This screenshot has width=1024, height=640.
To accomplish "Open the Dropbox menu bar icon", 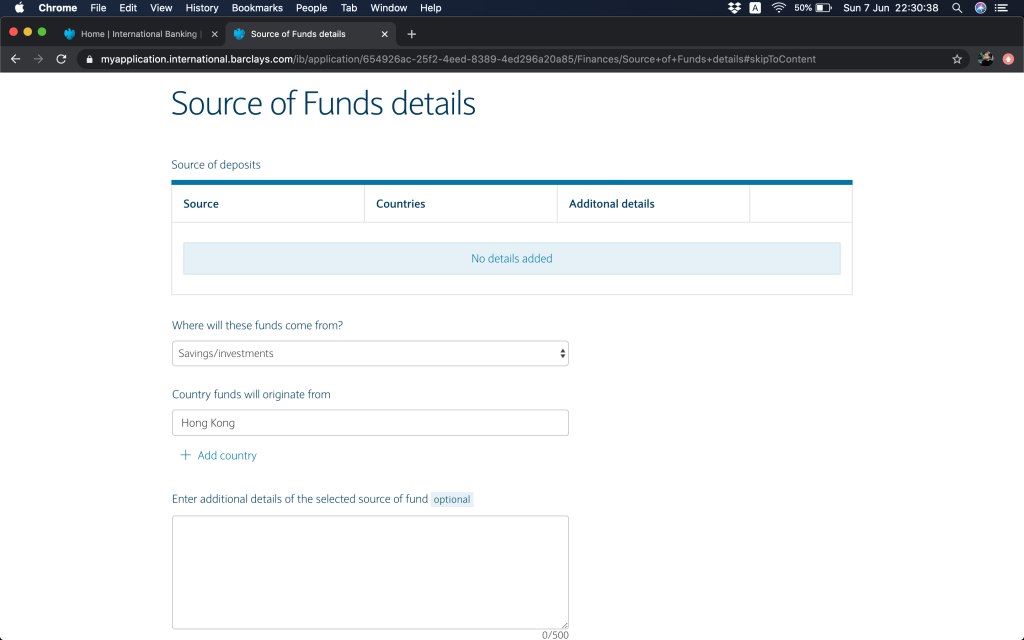I will (x=735, y=8).
